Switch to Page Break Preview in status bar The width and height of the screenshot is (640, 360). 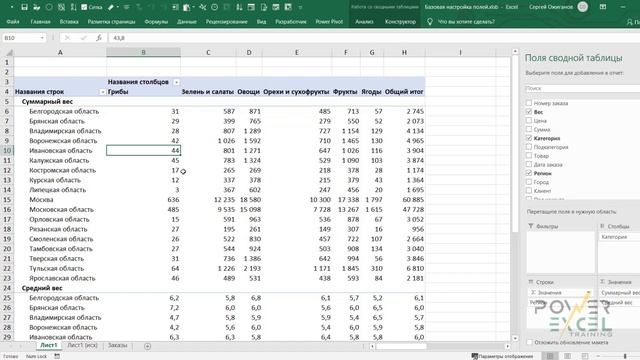point(585,356)
